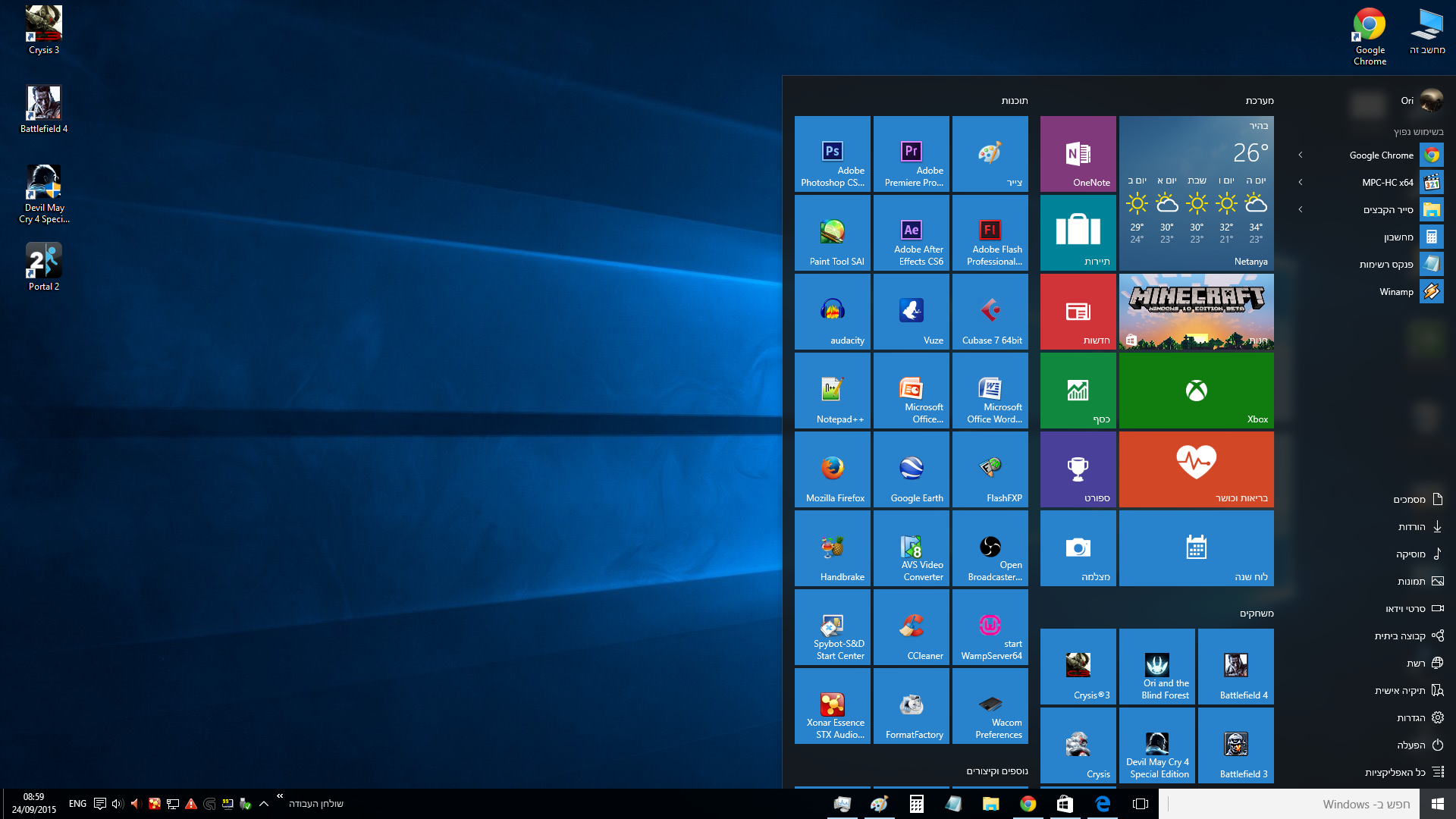The height and width of the screenshot is (819, 1456).
Task: Show hidden system tray icons chevron
Action: coord(264,804)
